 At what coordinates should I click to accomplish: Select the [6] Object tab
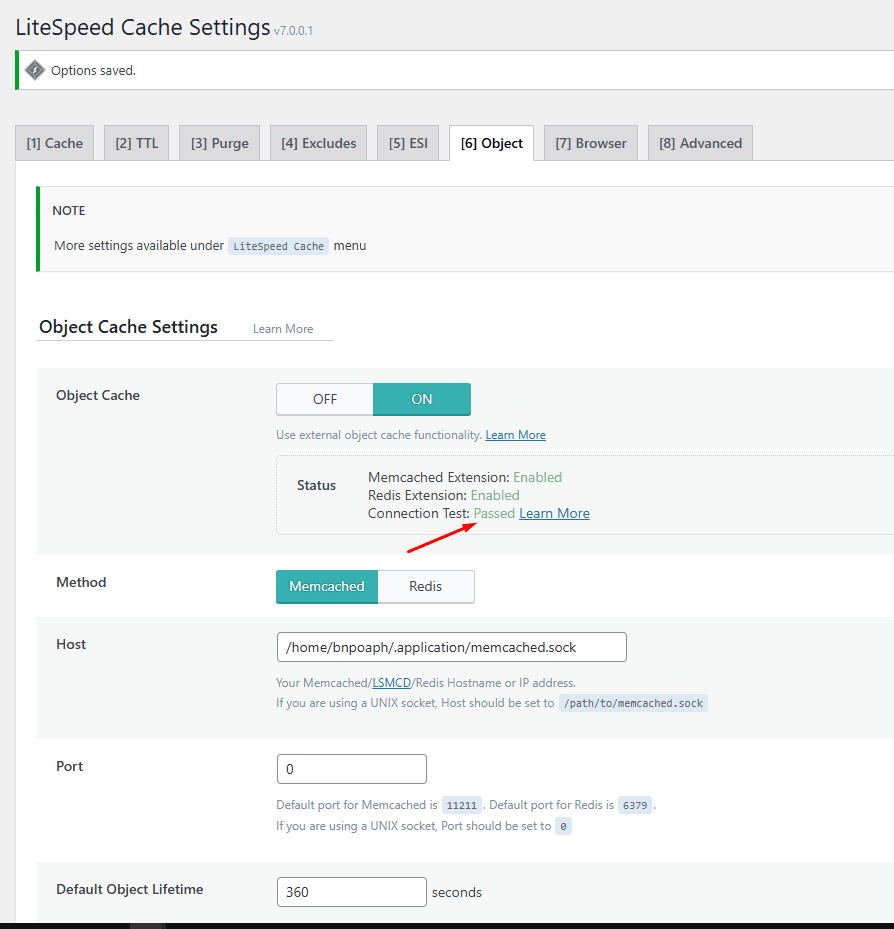tap(491, 143)
